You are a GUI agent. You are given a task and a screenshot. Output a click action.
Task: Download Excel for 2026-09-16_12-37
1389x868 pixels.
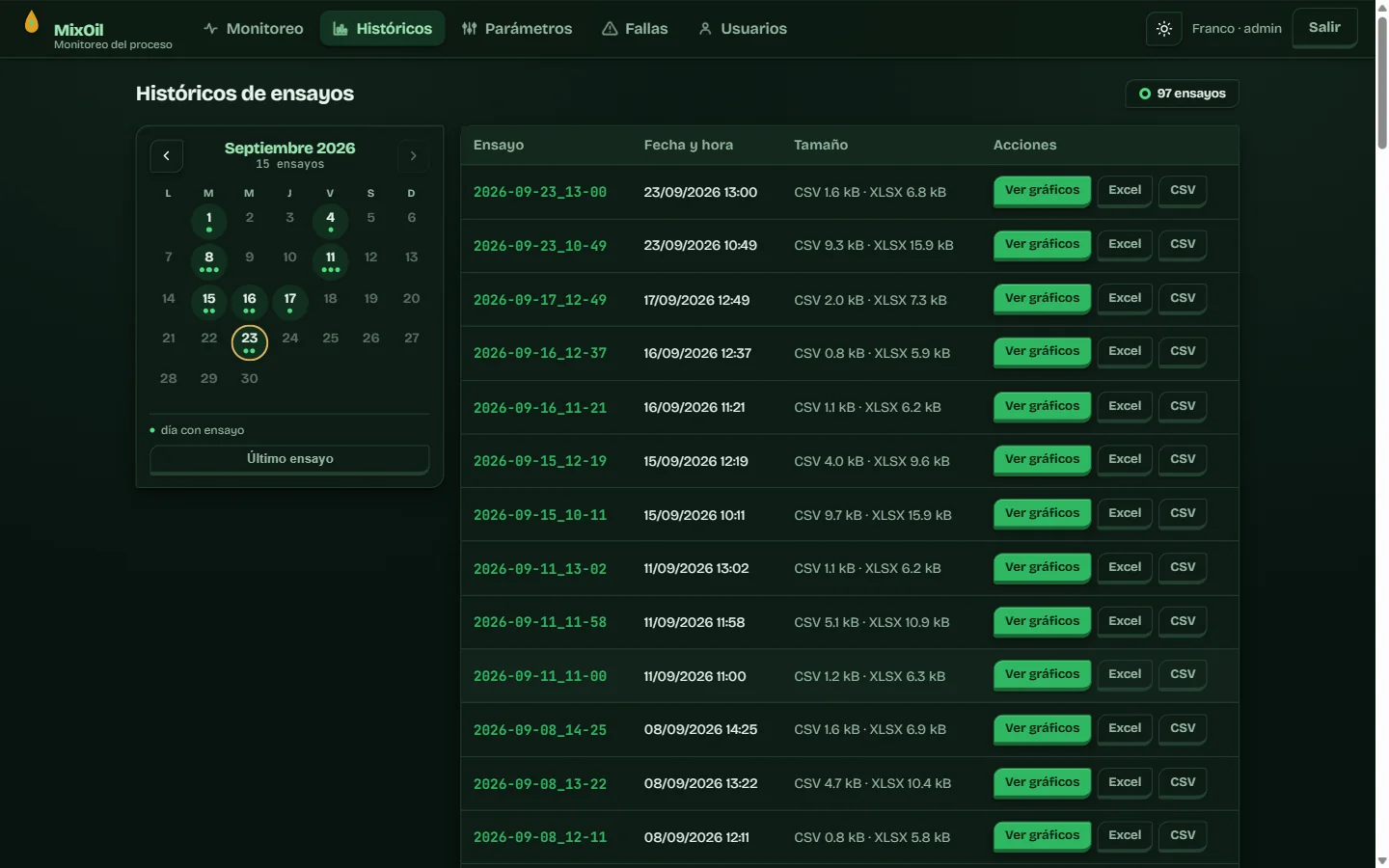1125,352
